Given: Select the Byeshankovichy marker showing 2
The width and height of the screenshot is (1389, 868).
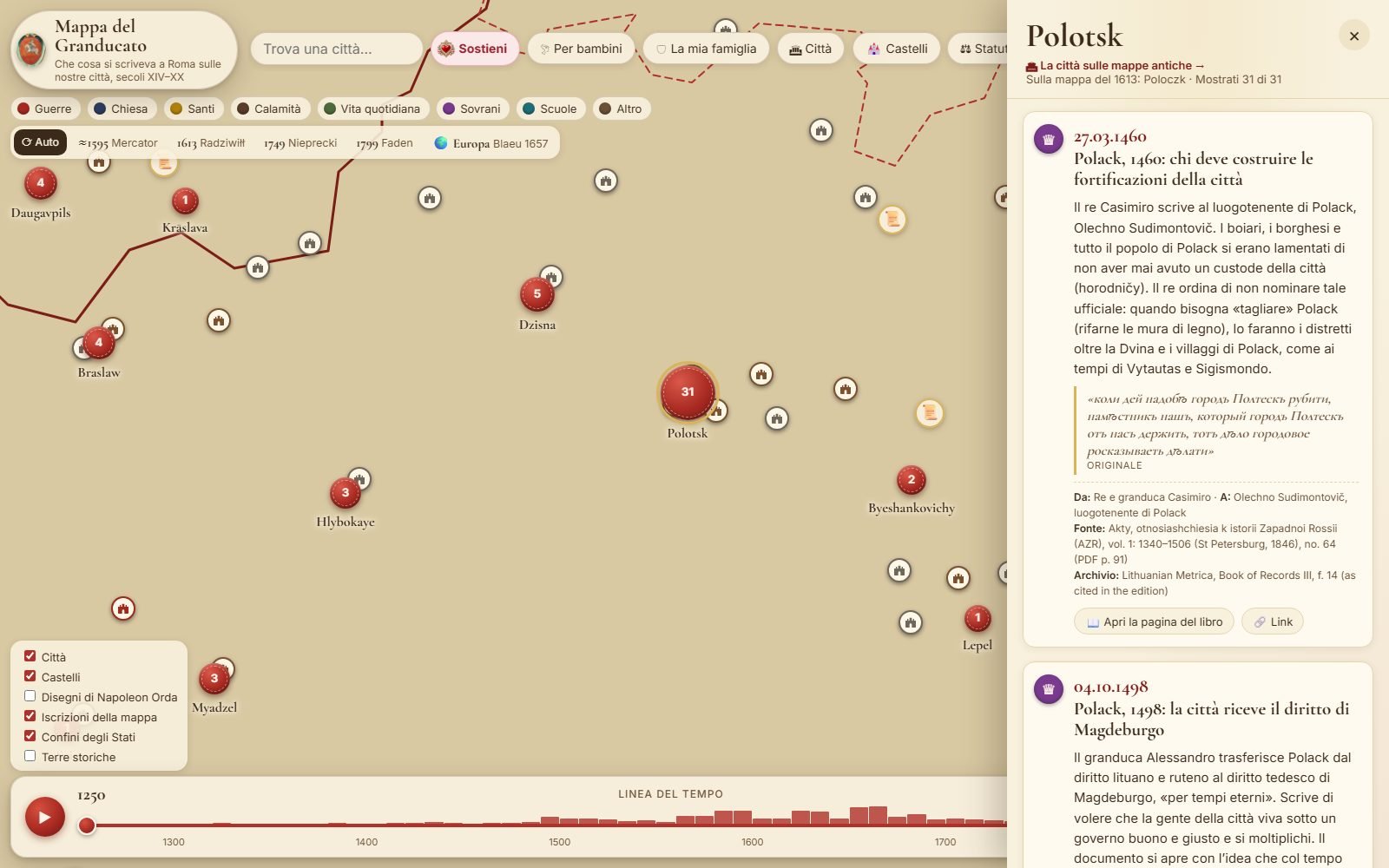Looking at the screenshot, I should (x=912, y=479).
